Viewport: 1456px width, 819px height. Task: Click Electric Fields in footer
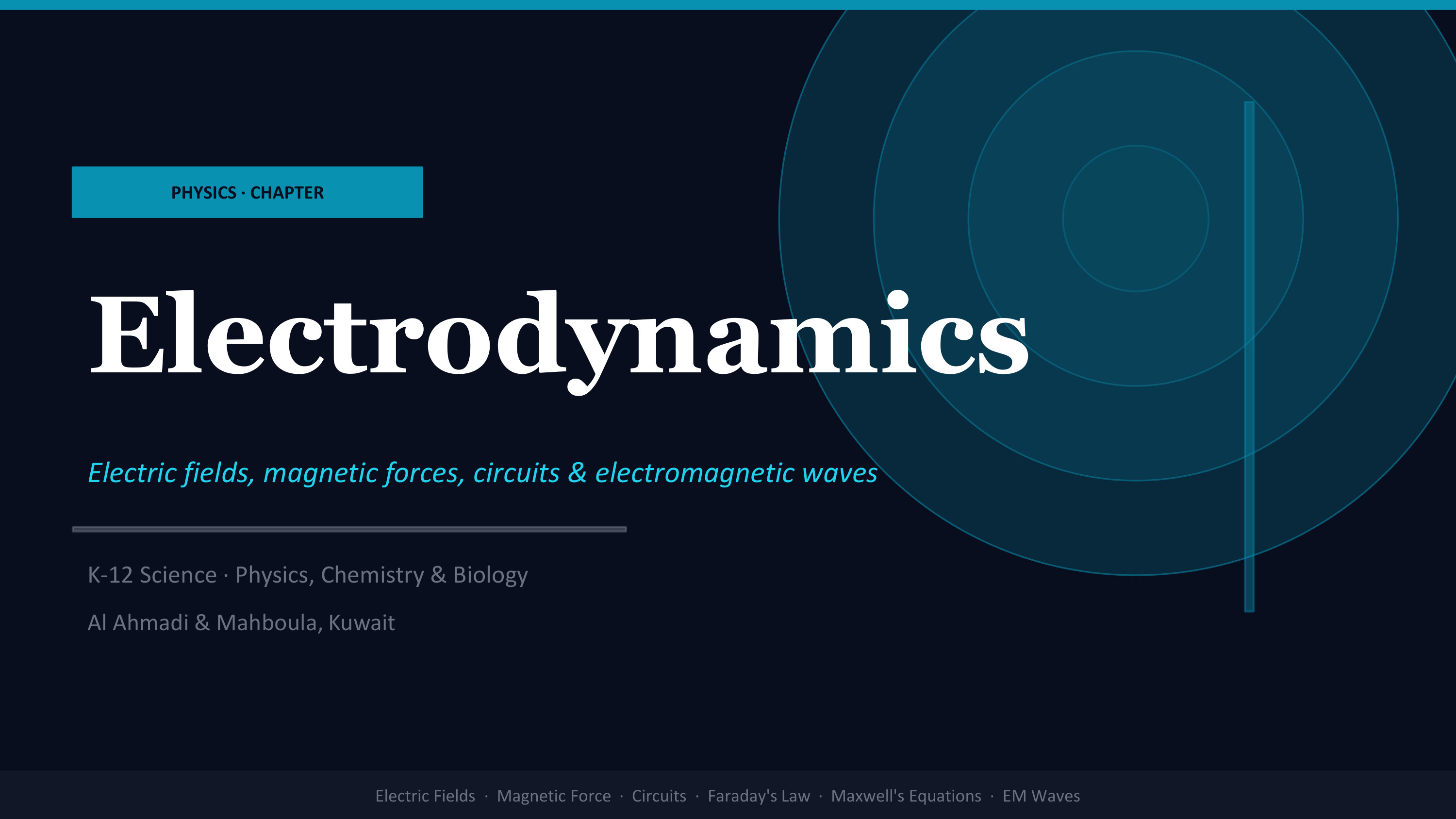425,796
